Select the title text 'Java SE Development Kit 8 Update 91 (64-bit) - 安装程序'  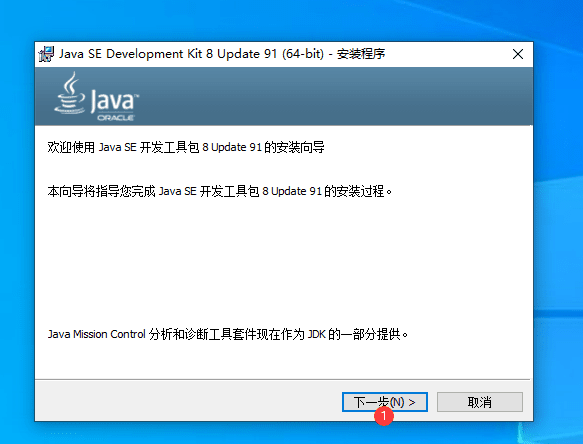(x=222, y=54)
